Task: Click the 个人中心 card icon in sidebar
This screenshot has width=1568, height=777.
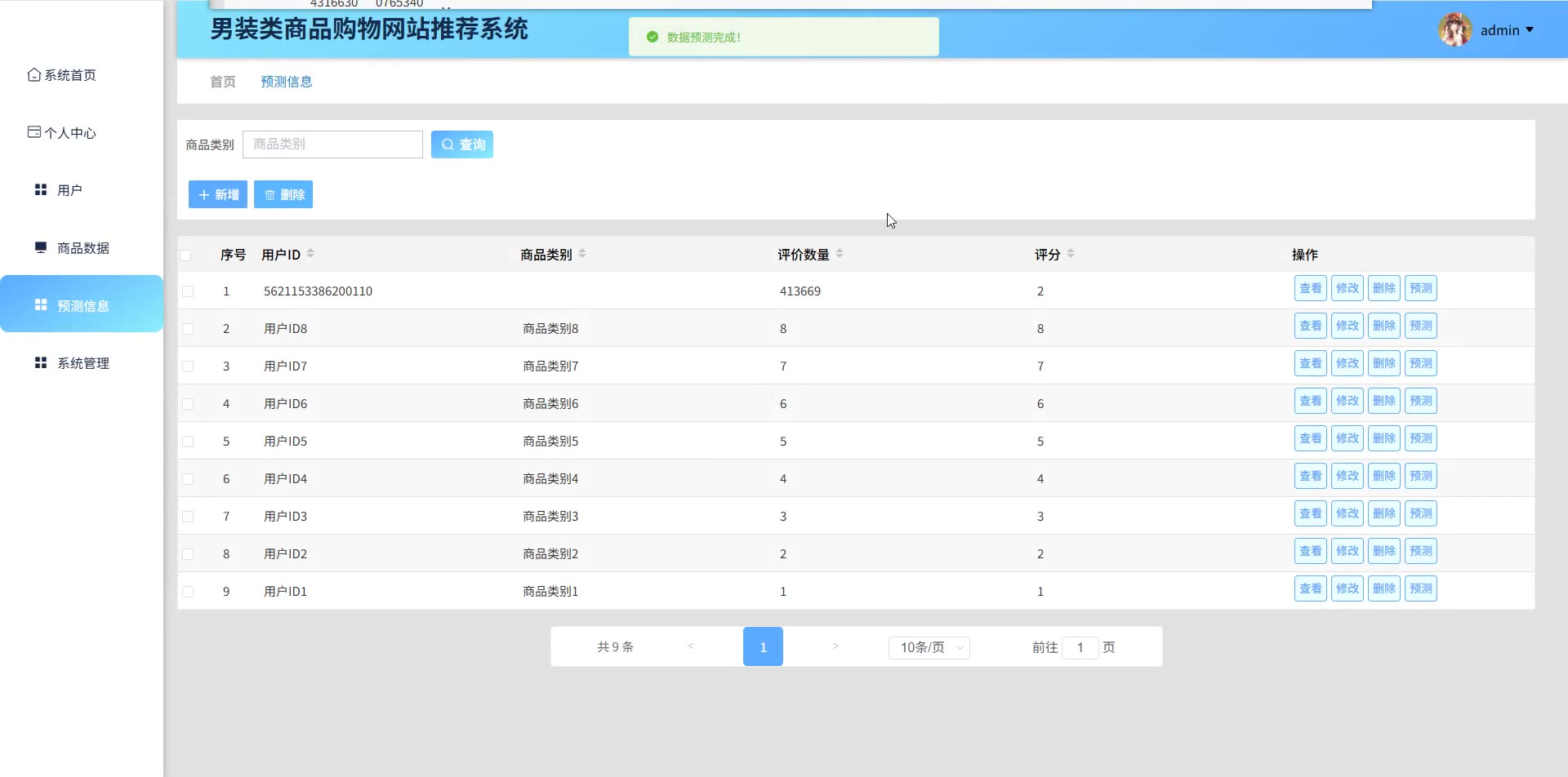Action: point(33,132)
